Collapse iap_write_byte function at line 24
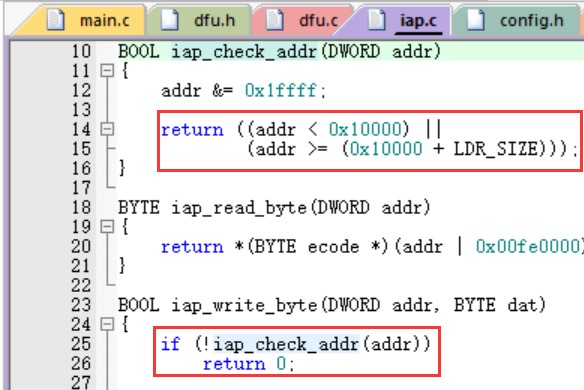 [x=107, y=324]
